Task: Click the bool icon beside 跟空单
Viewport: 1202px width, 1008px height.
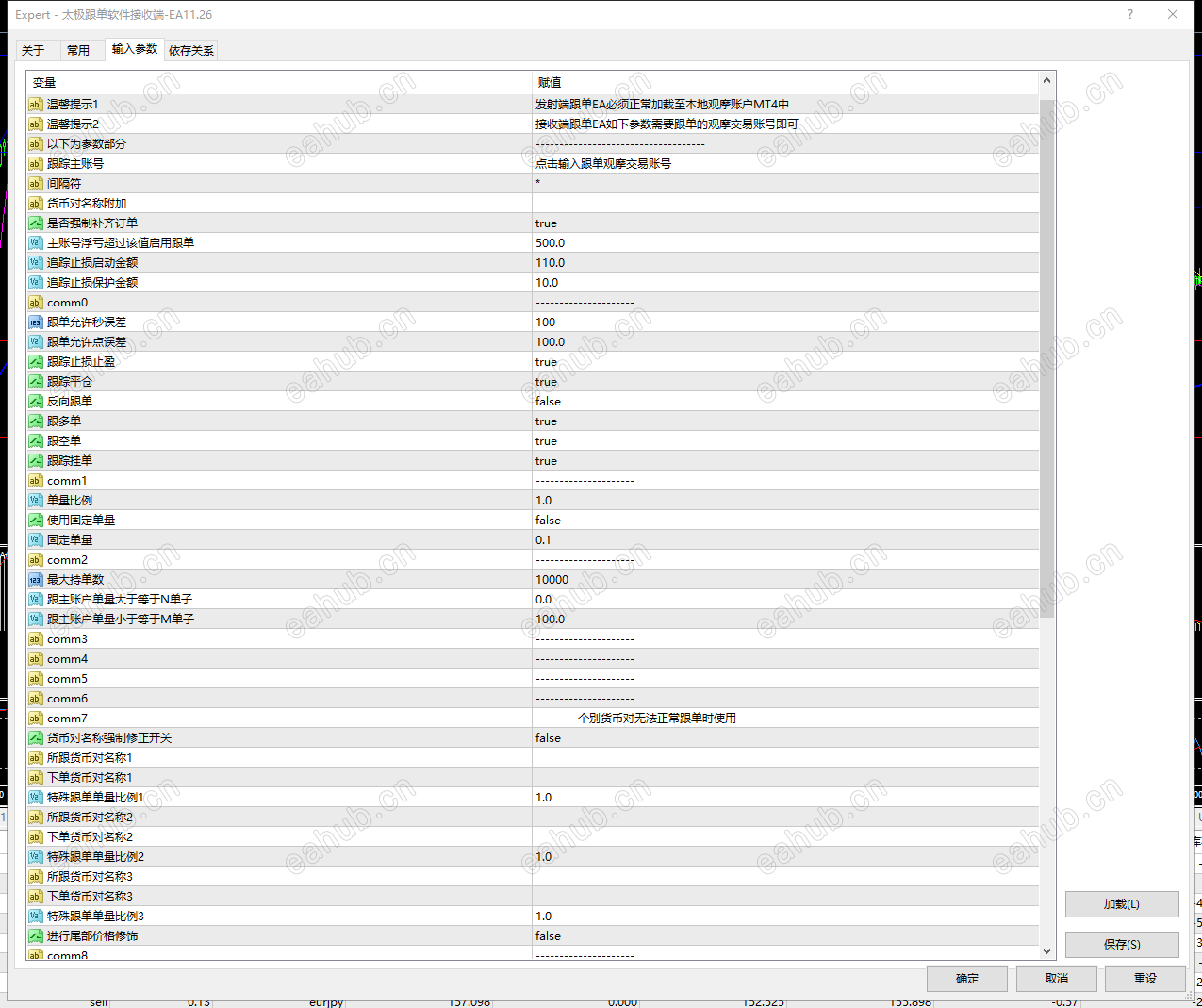Action: click(x=36, y=441)
